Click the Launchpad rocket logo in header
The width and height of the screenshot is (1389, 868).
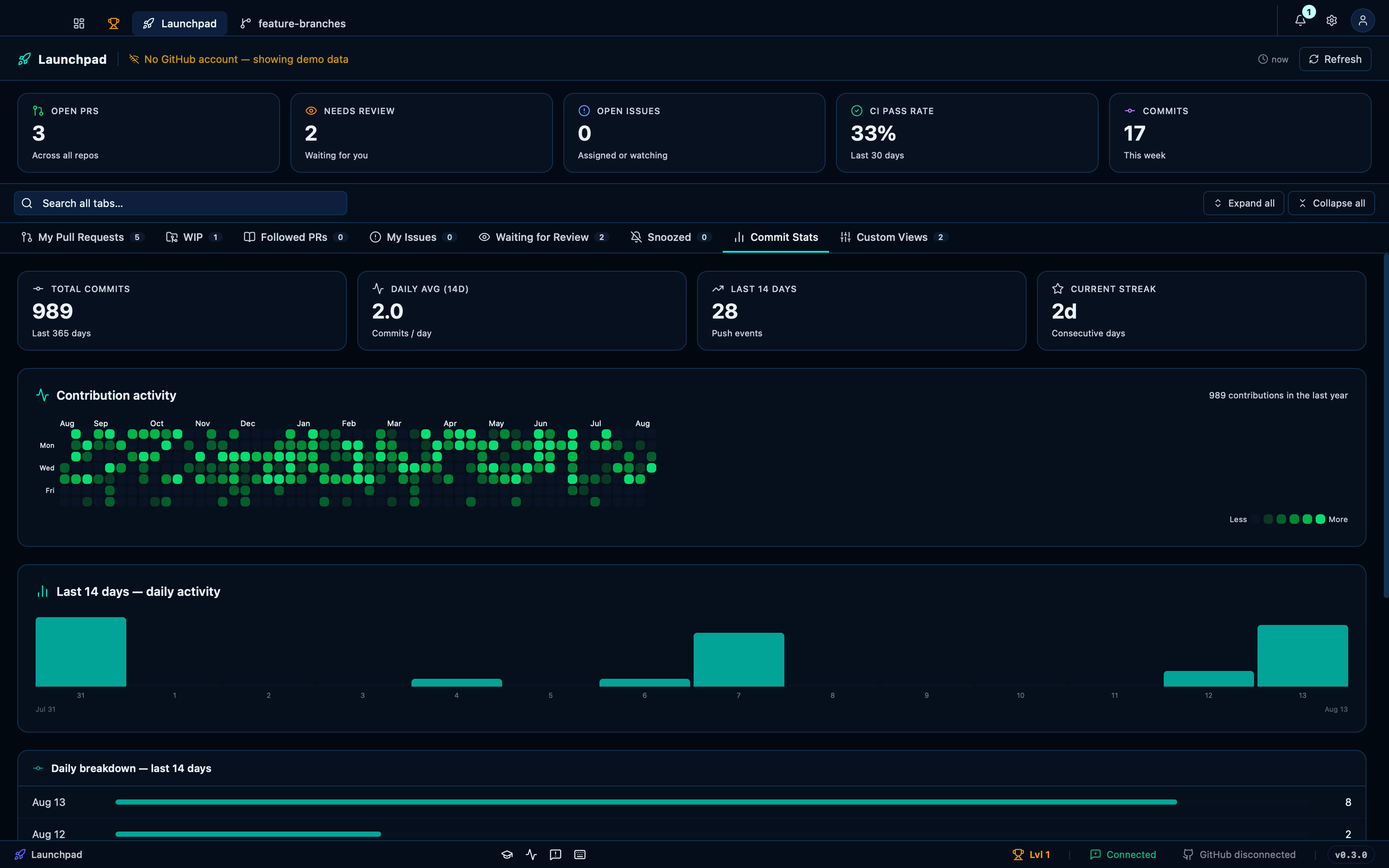tap(24, 59)
